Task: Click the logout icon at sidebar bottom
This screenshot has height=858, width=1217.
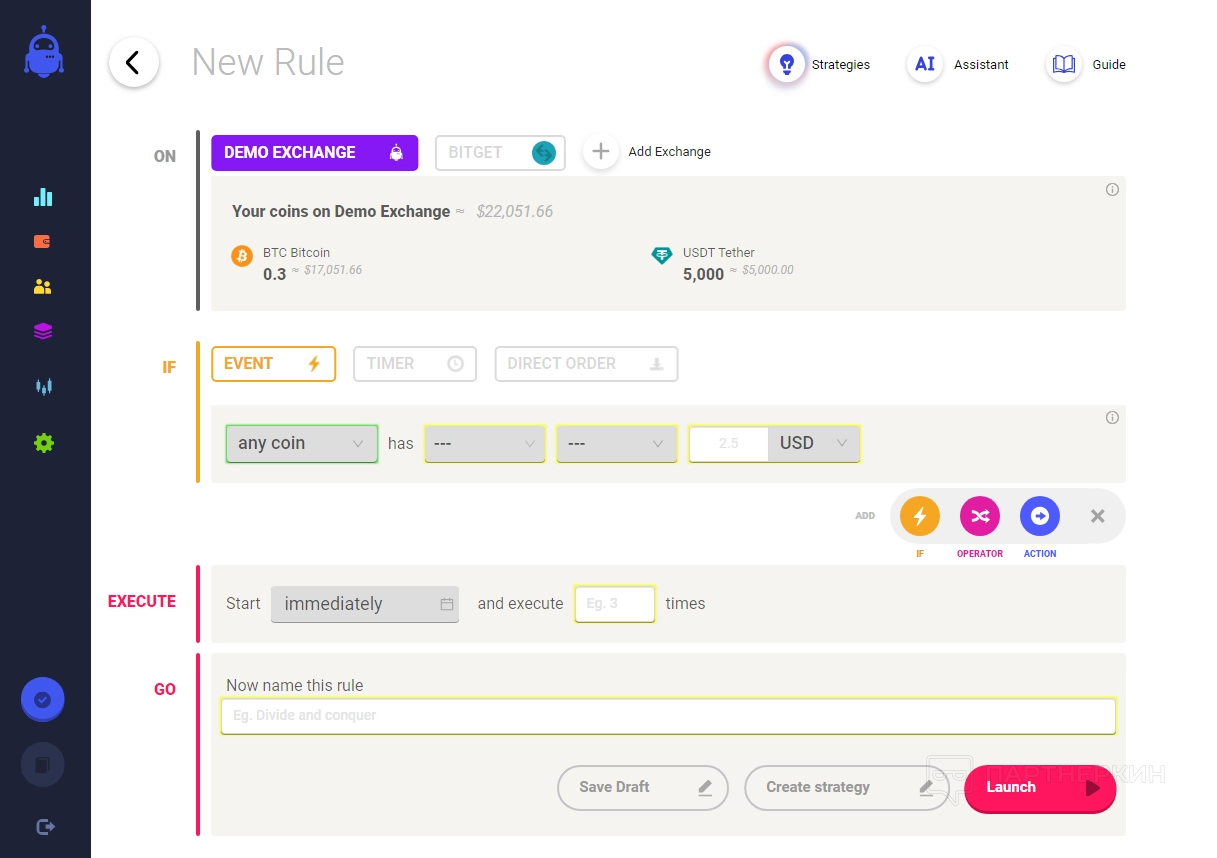Action: point(45,826)
